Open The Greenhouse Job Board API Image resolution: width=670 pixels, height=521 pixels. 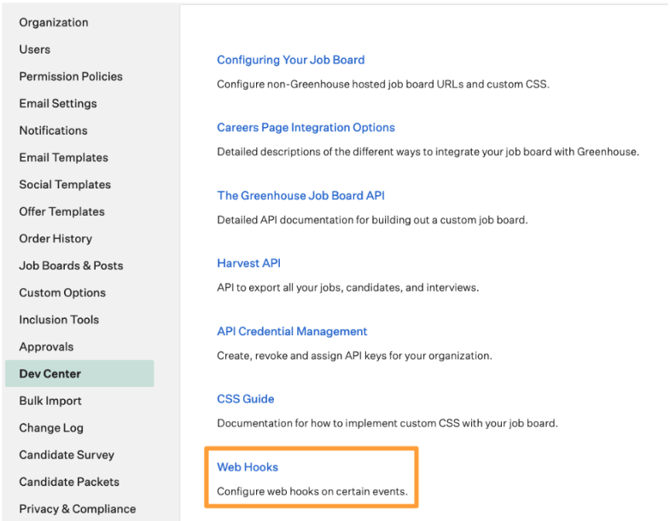[301, 195]
